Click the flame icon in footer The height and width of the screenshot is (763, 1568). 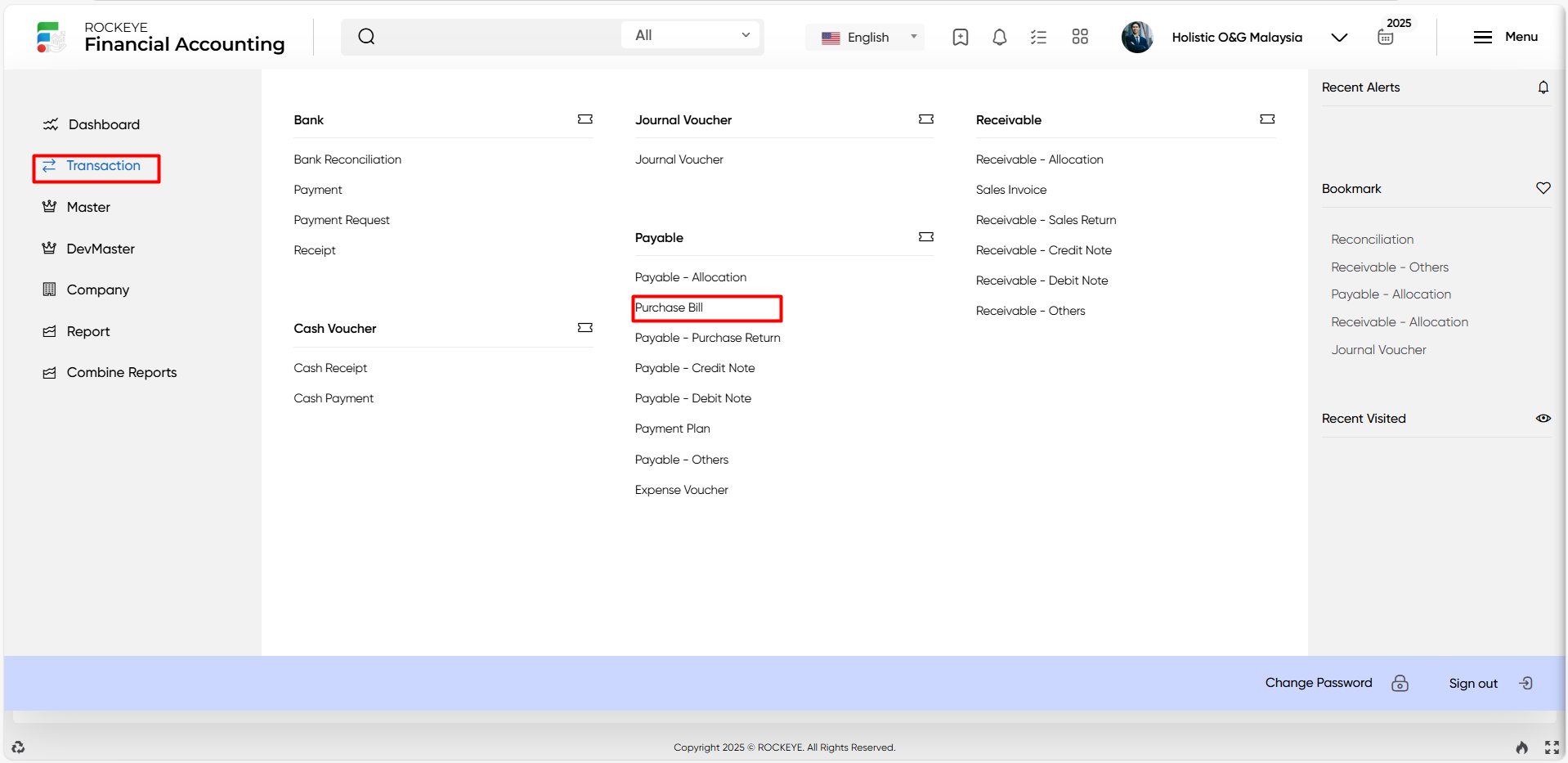tap(1521, 747)
